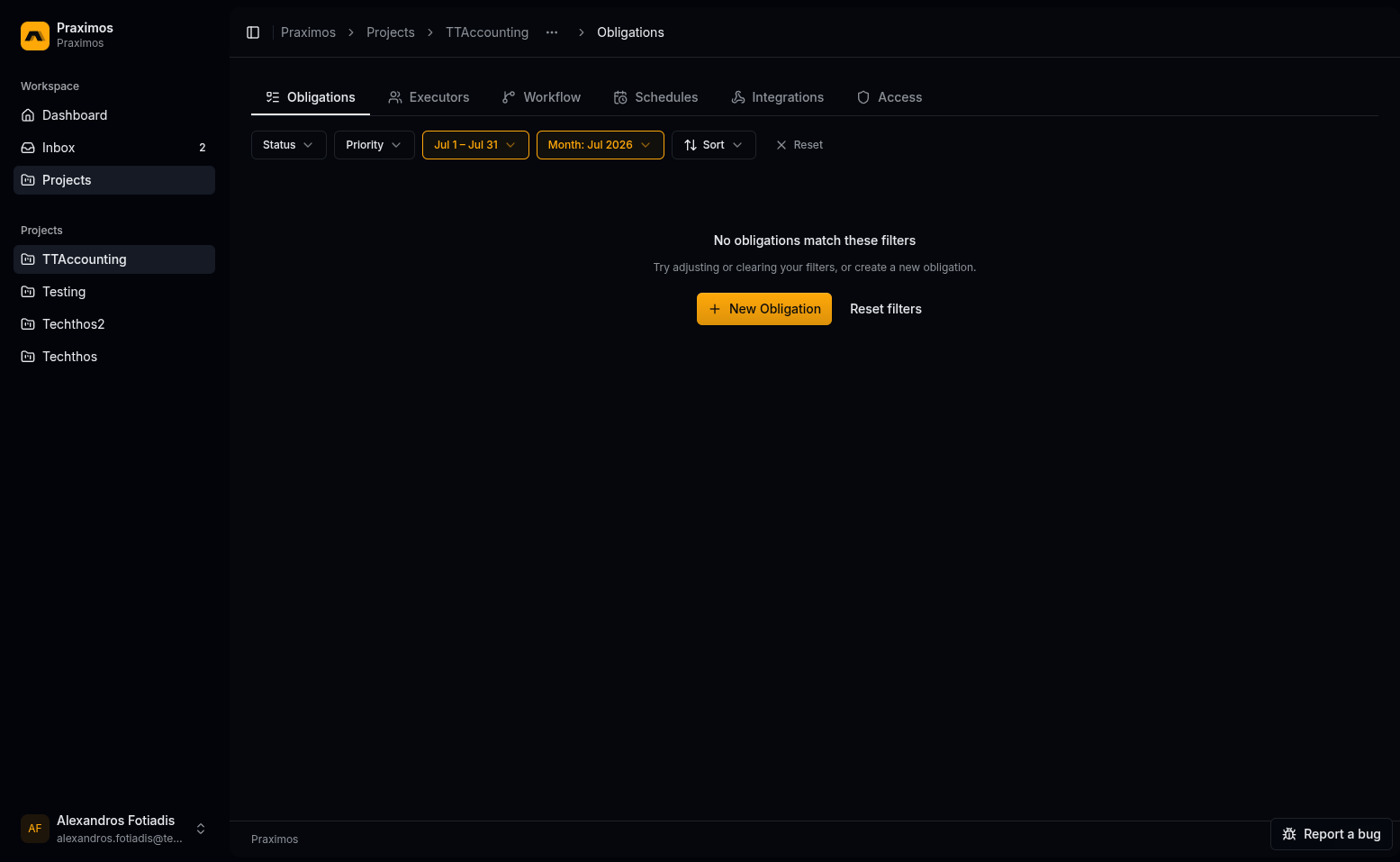Viewport: 1400px width, 862px height.
Task: Open the breadcrumb ellipsis menu
Action: pyautogui.click(x=552, y=32)
